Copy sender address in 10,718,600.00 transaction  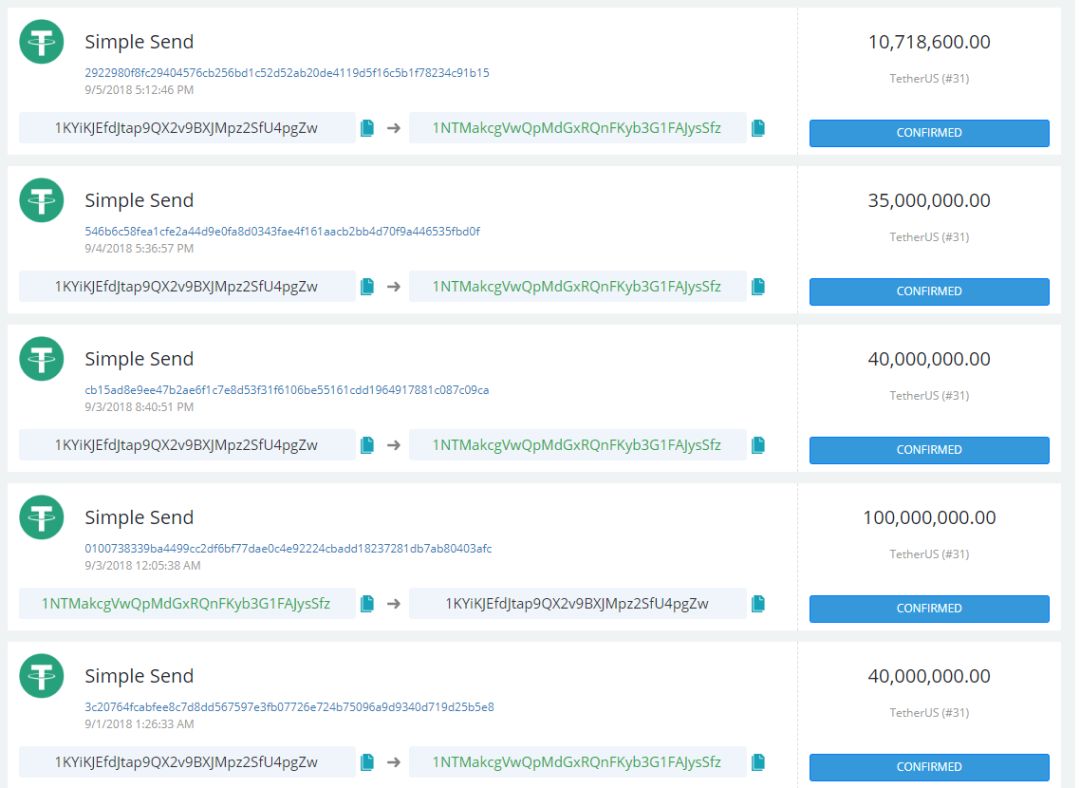pos(367,128)
